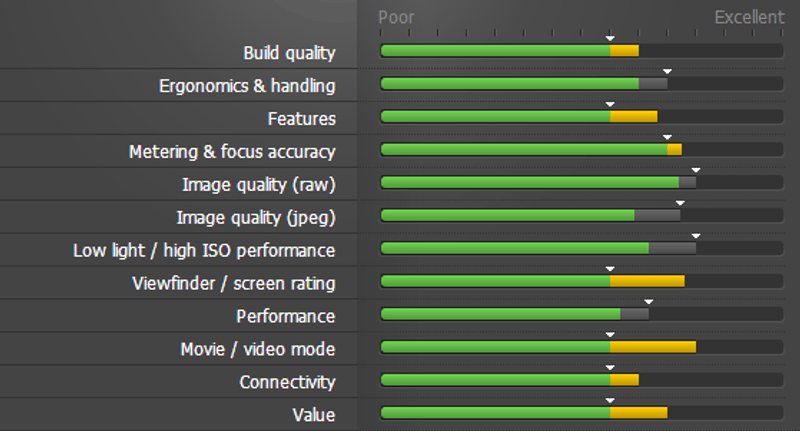
Task: Click the Low light / high ISO bar
Action: (581, 248)
